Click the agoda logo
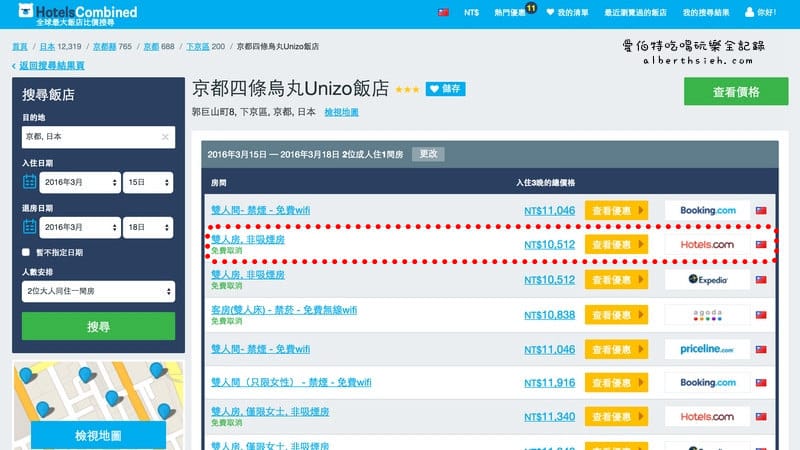 [707, 315]
